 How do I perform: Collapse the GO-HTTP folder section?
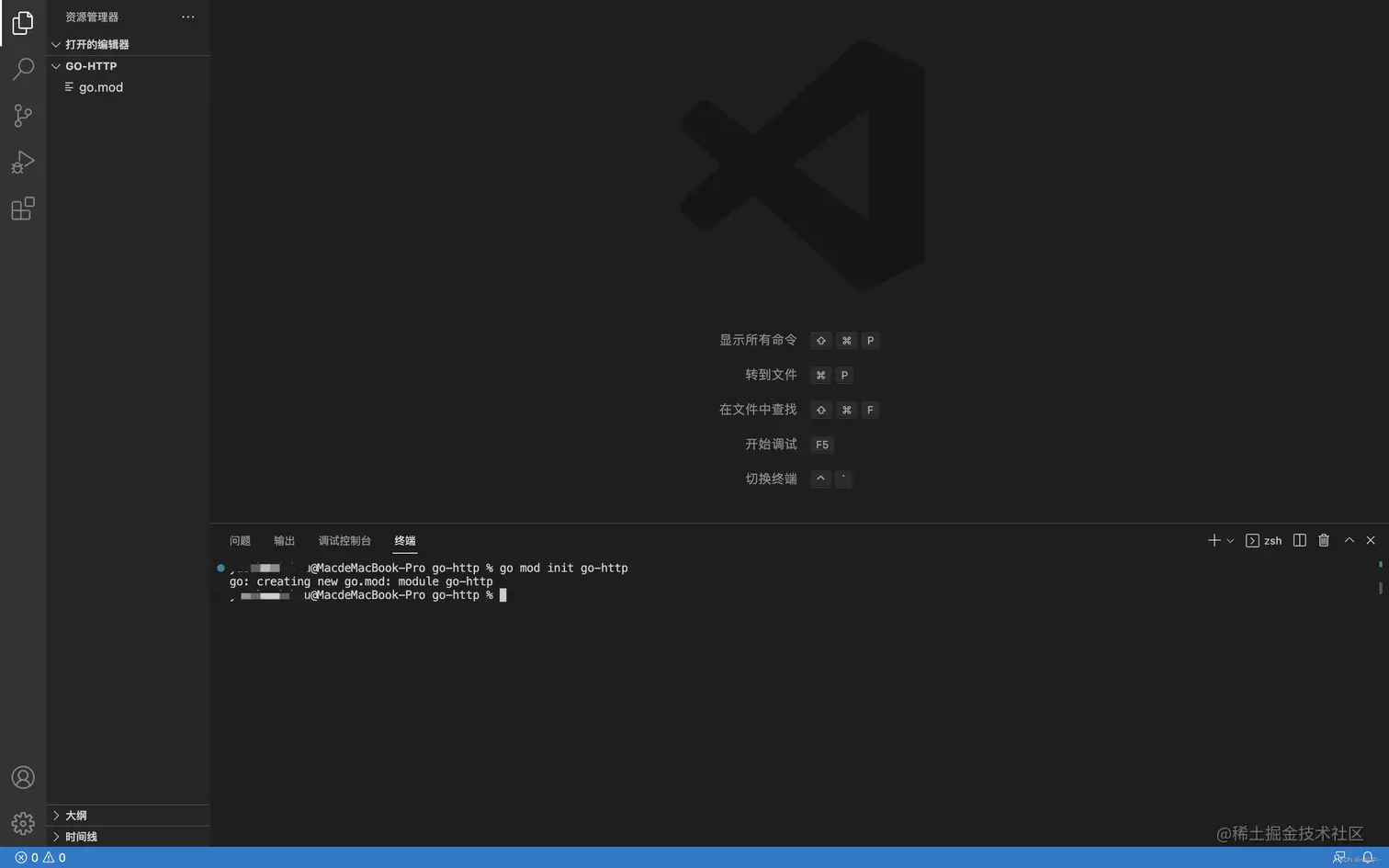point(129,66)
